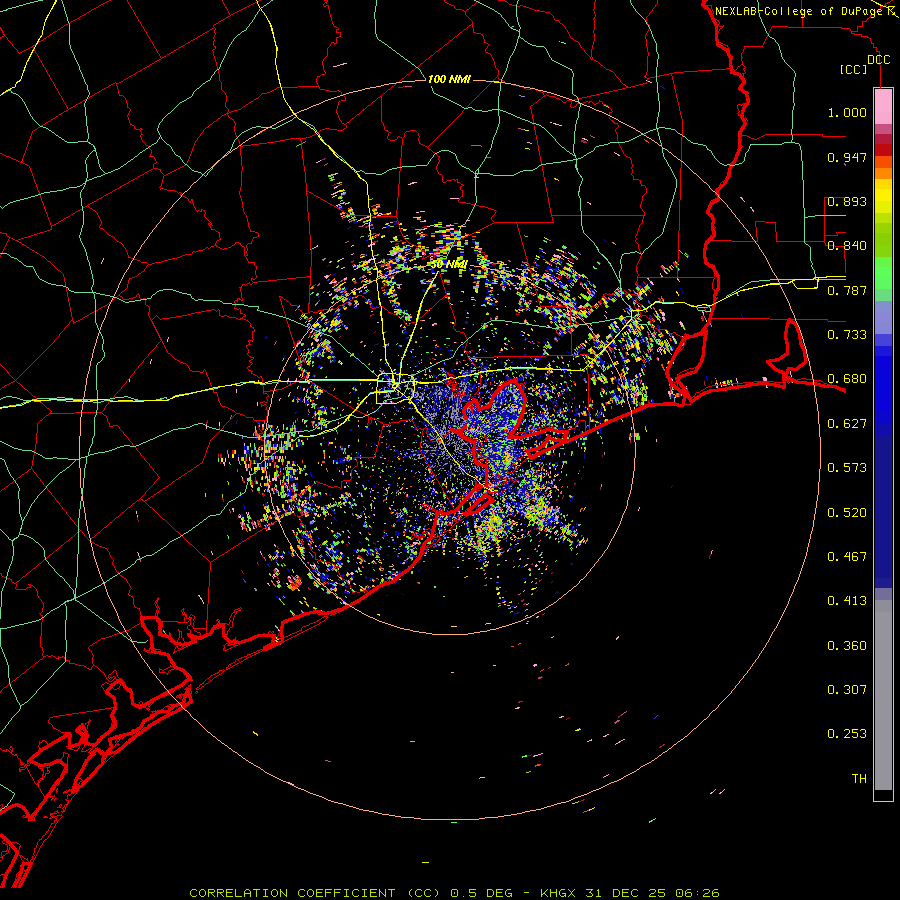Click the [CC] unit label
The width and height of the screenshot is (900, 900).
point(853,69)
